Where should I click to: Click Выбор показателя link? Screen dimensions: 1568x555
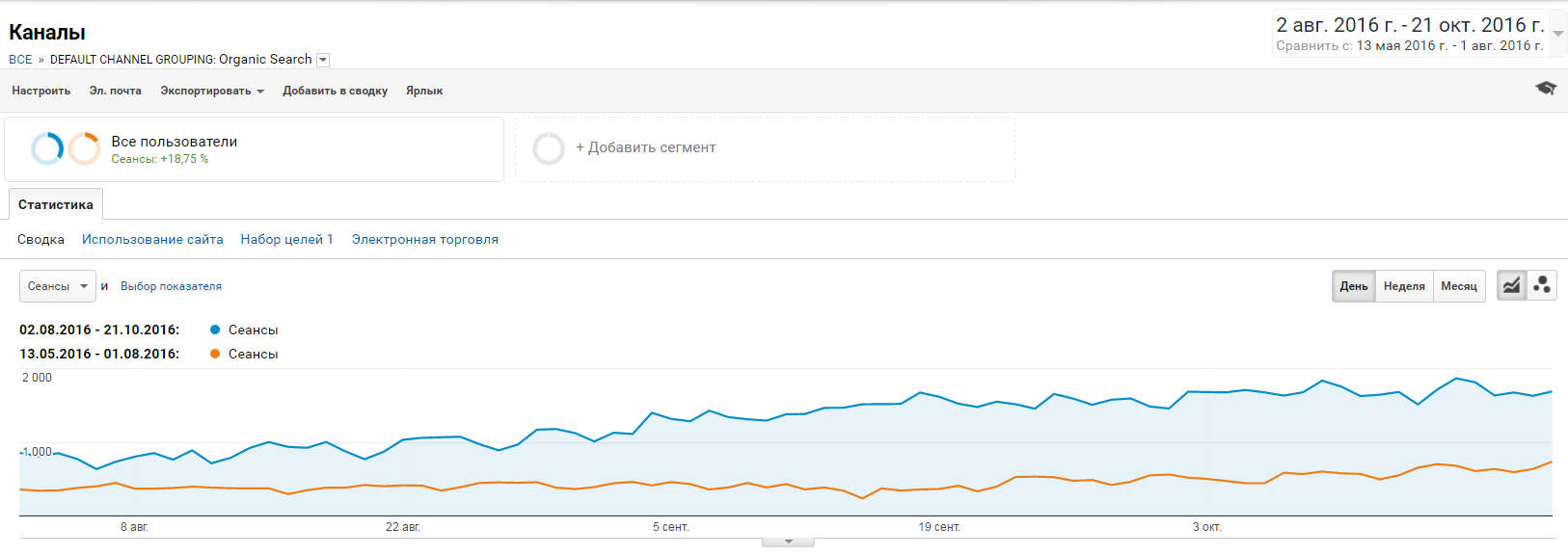(x=171, y=286)
